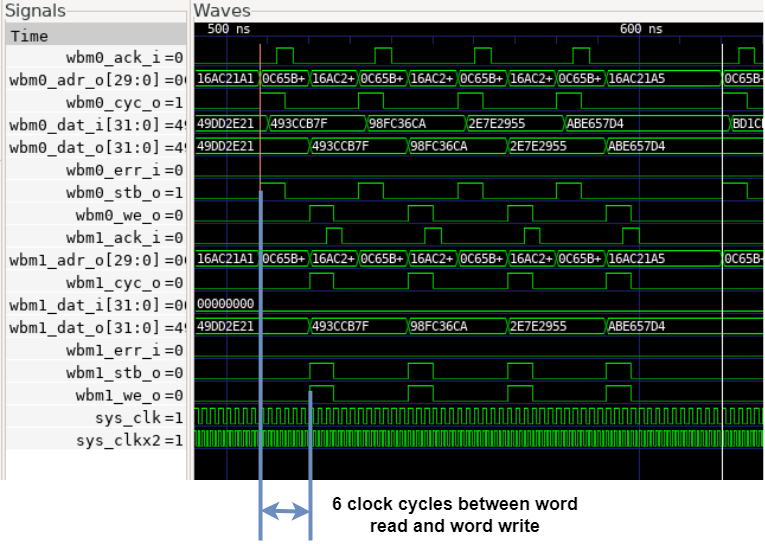765x544 pixels.
Task: Click the 500 ns time label
Action: click(x=228, y=29)
